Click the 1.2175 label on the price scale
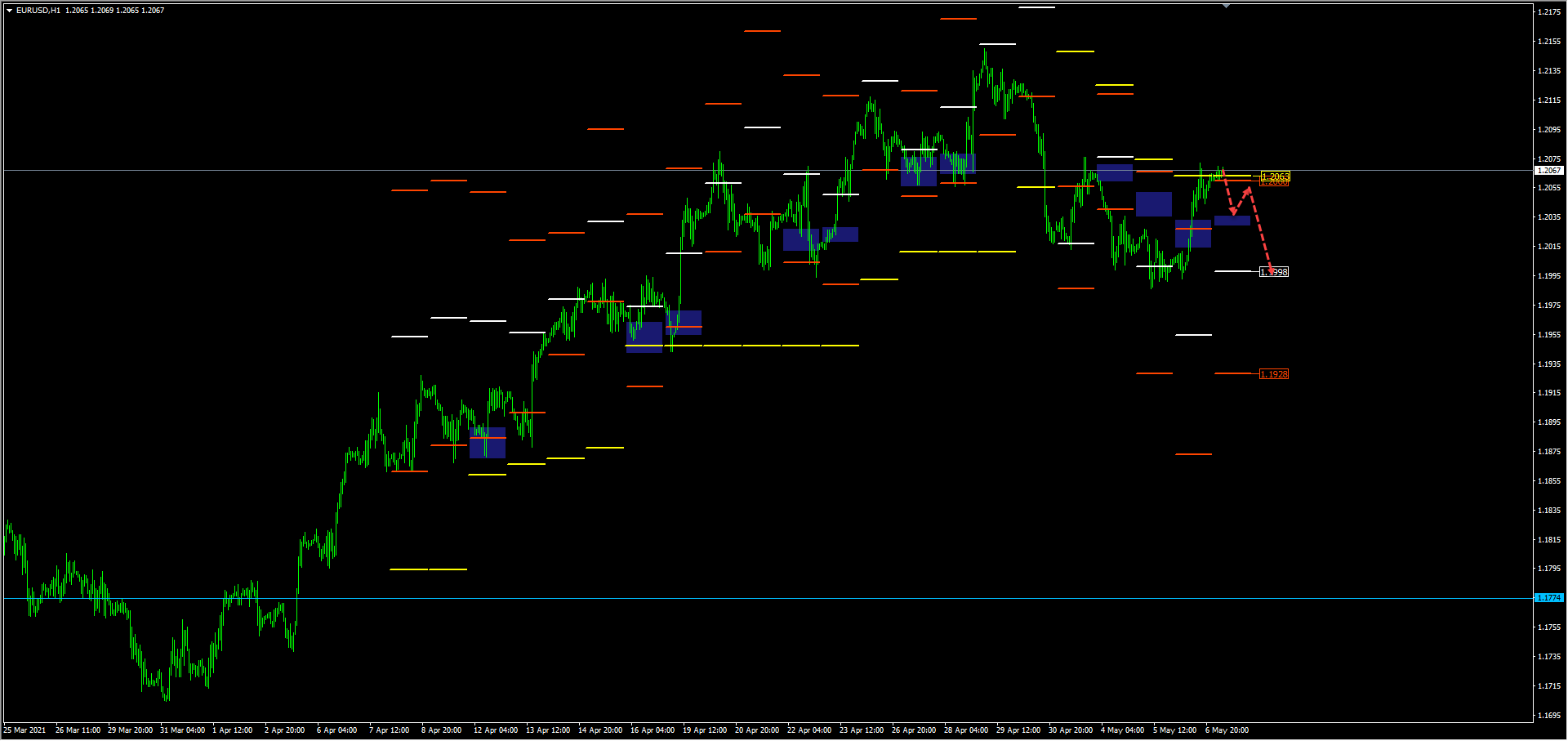 pyautogui.click(x=1548, y=12)
